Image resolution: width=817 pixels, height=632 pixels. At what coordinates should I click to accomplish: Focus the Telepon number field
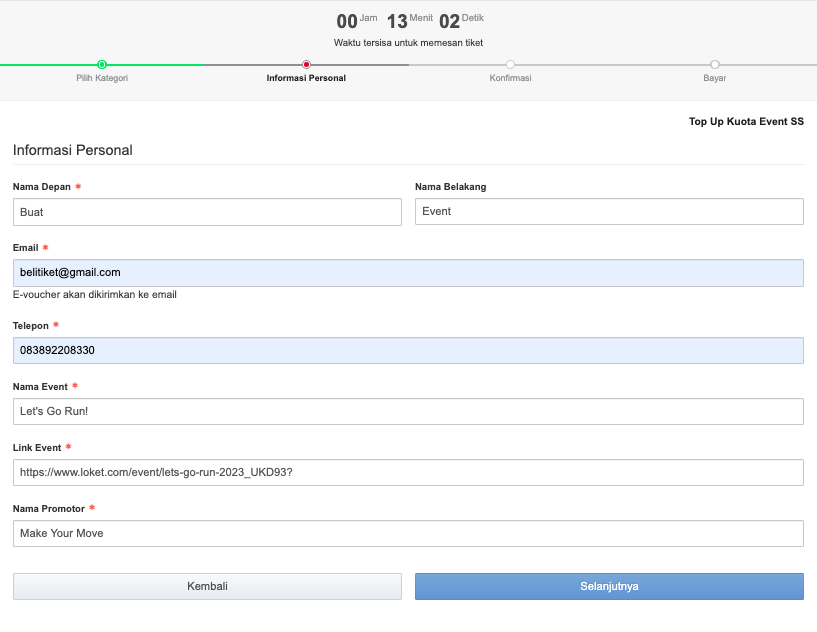408,351
